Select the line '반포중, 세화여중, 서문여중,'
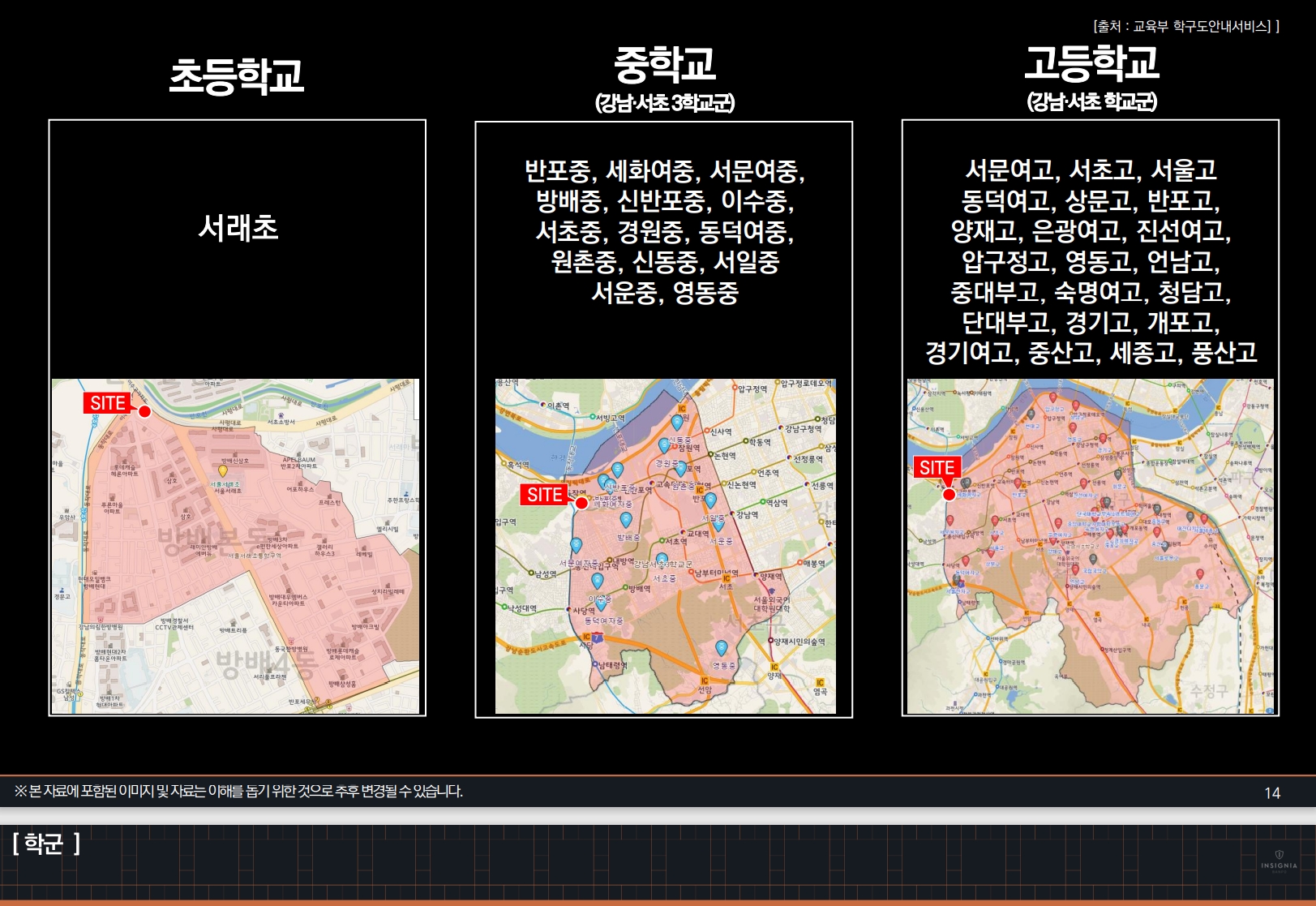1316x906 pixels. [x=665, y=171]
